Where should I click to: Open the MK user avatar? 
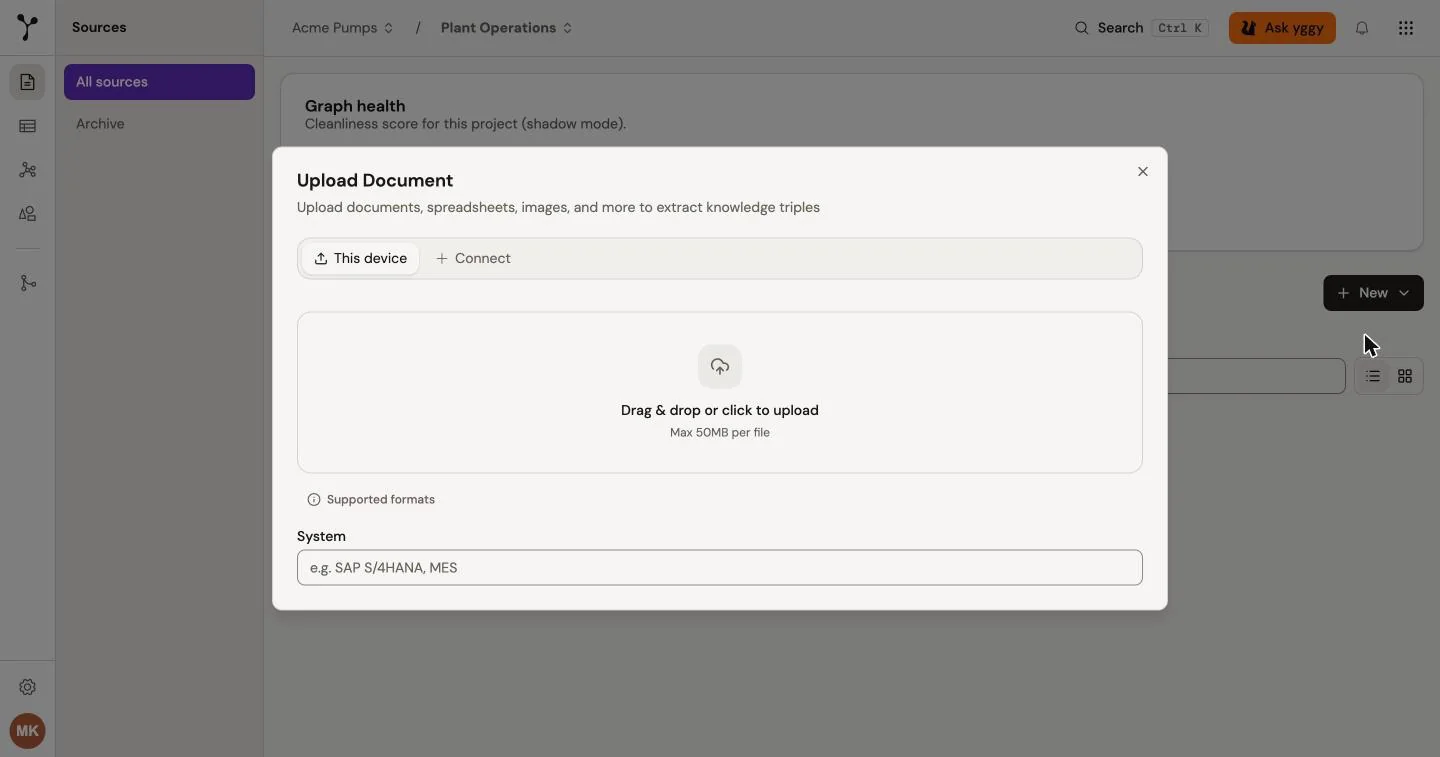[28, 731]
